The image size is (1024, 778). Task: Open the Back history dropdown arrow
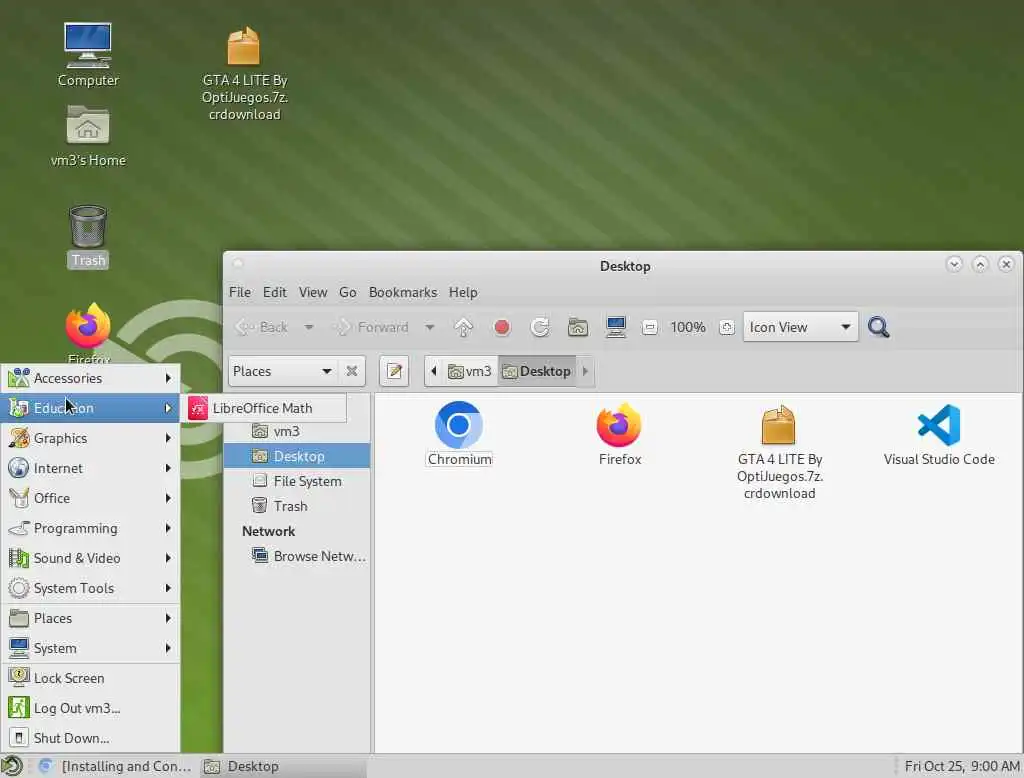click(x=309, y=327)
